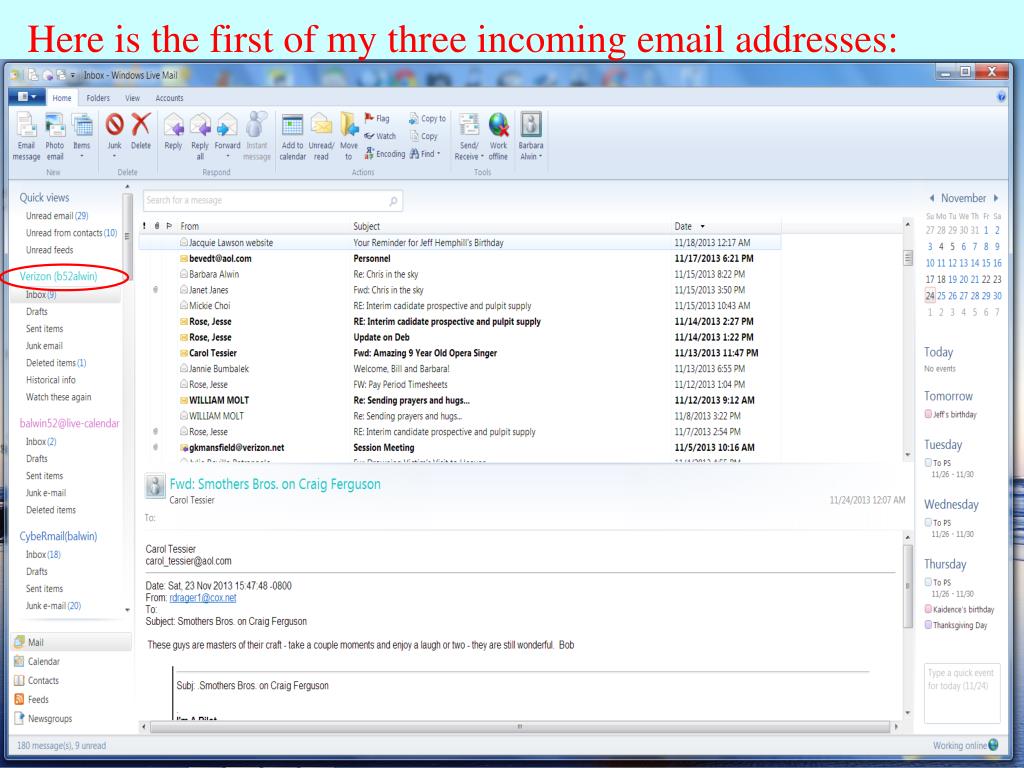Viewport: 1024px width, 768px height.
Task: Check Wednesday's To PS event
Action: pyautogui.click(x=928, y=522)
